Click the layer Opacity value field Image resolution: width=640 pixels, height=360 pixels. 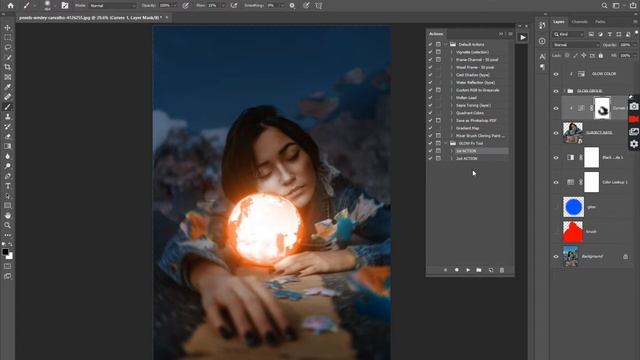pos(625,44)
